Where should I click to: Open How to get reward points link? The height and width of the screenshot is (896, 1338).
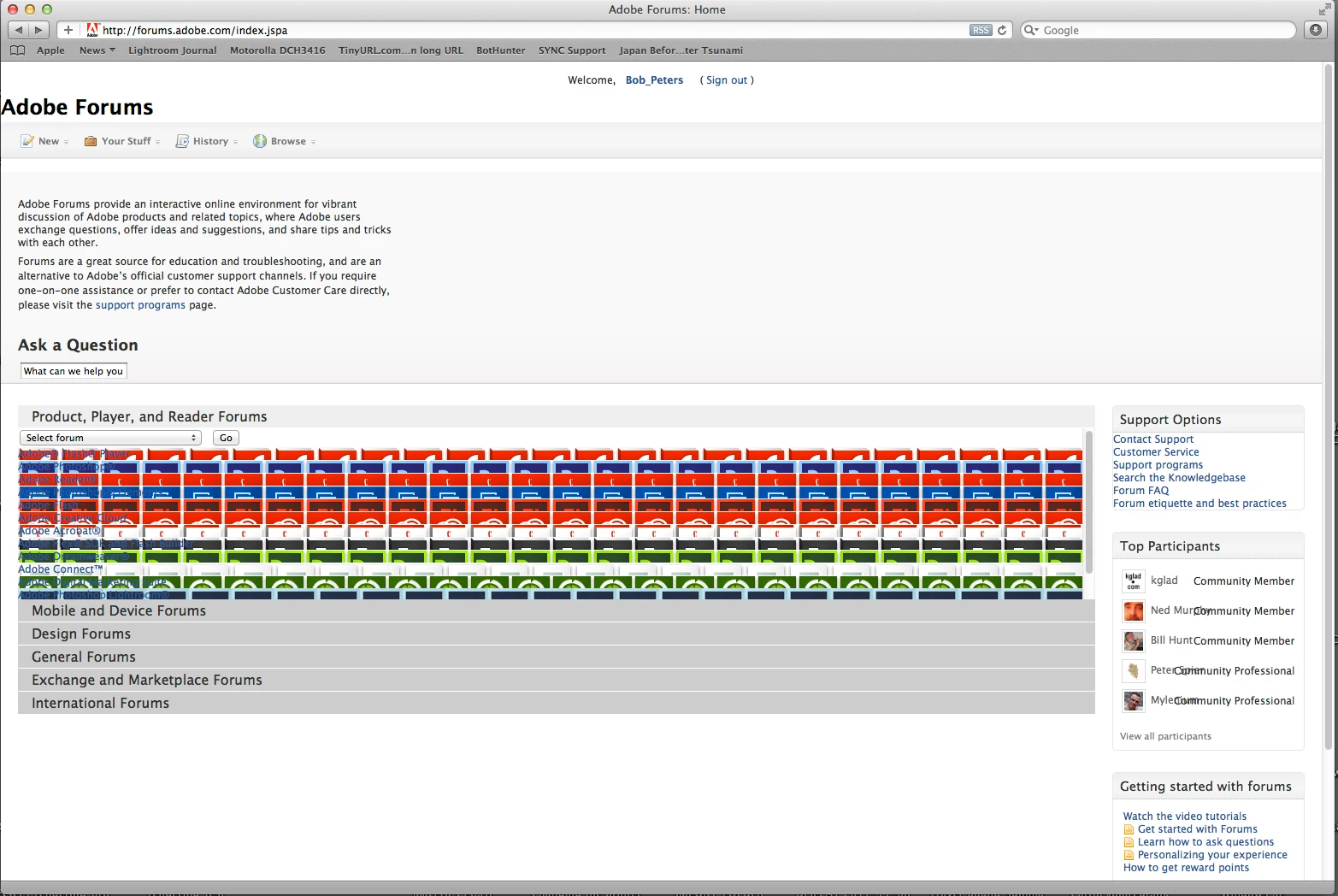point(1186,868)
